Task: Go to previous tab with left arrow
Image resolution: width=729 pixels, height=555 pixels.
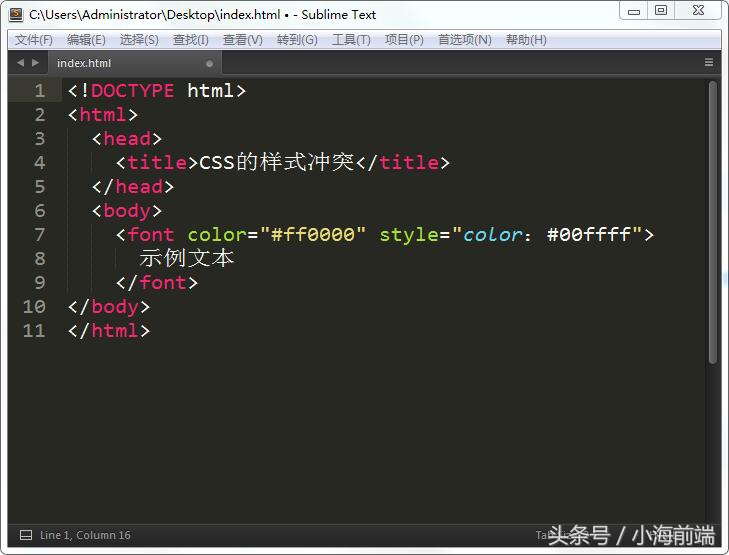Action: 20,63
